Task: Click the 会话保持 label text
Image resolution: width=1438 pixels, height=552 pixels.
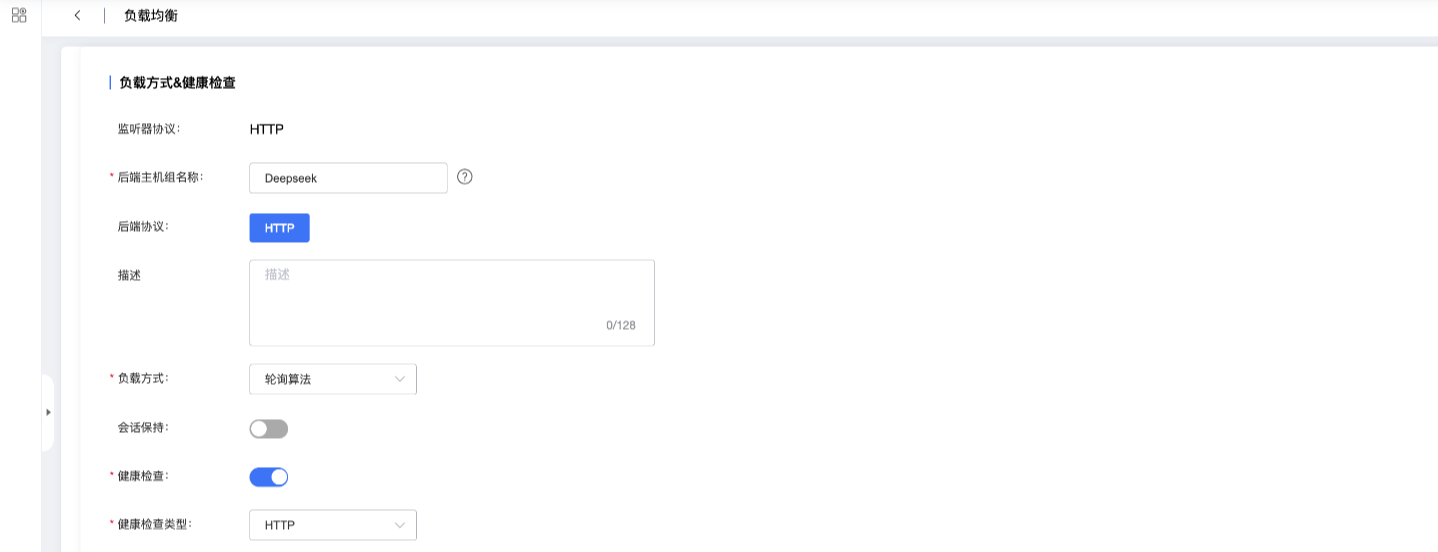Action: tap(143, 428)
